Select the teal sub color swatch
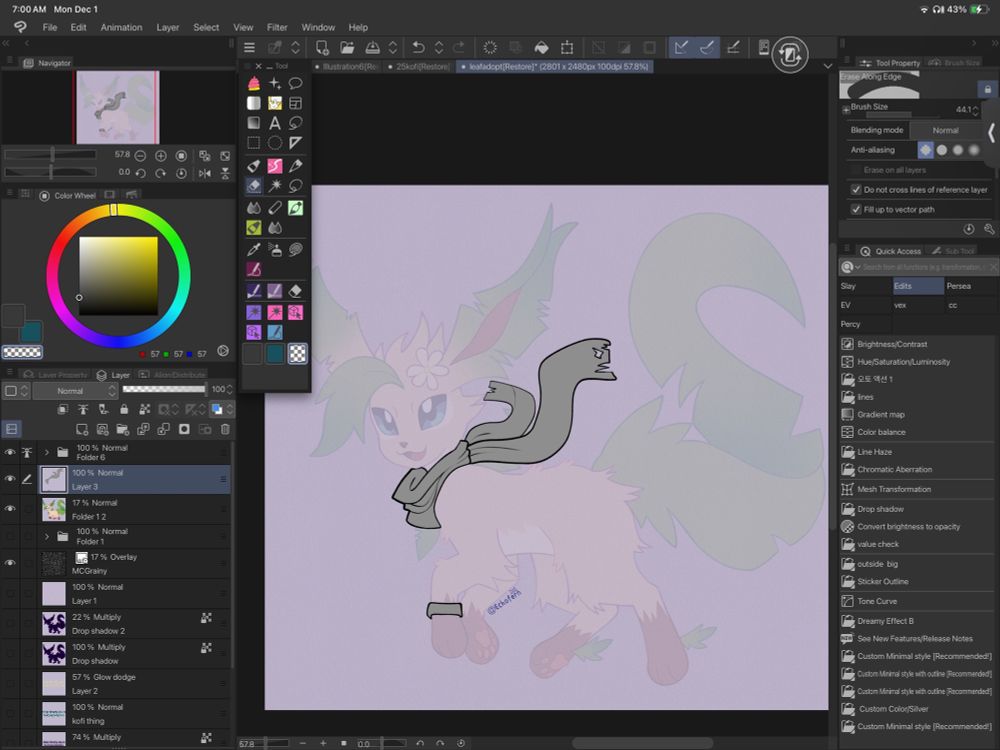Viewport: 1000px width, 750px height. click(x=31, y=332)
